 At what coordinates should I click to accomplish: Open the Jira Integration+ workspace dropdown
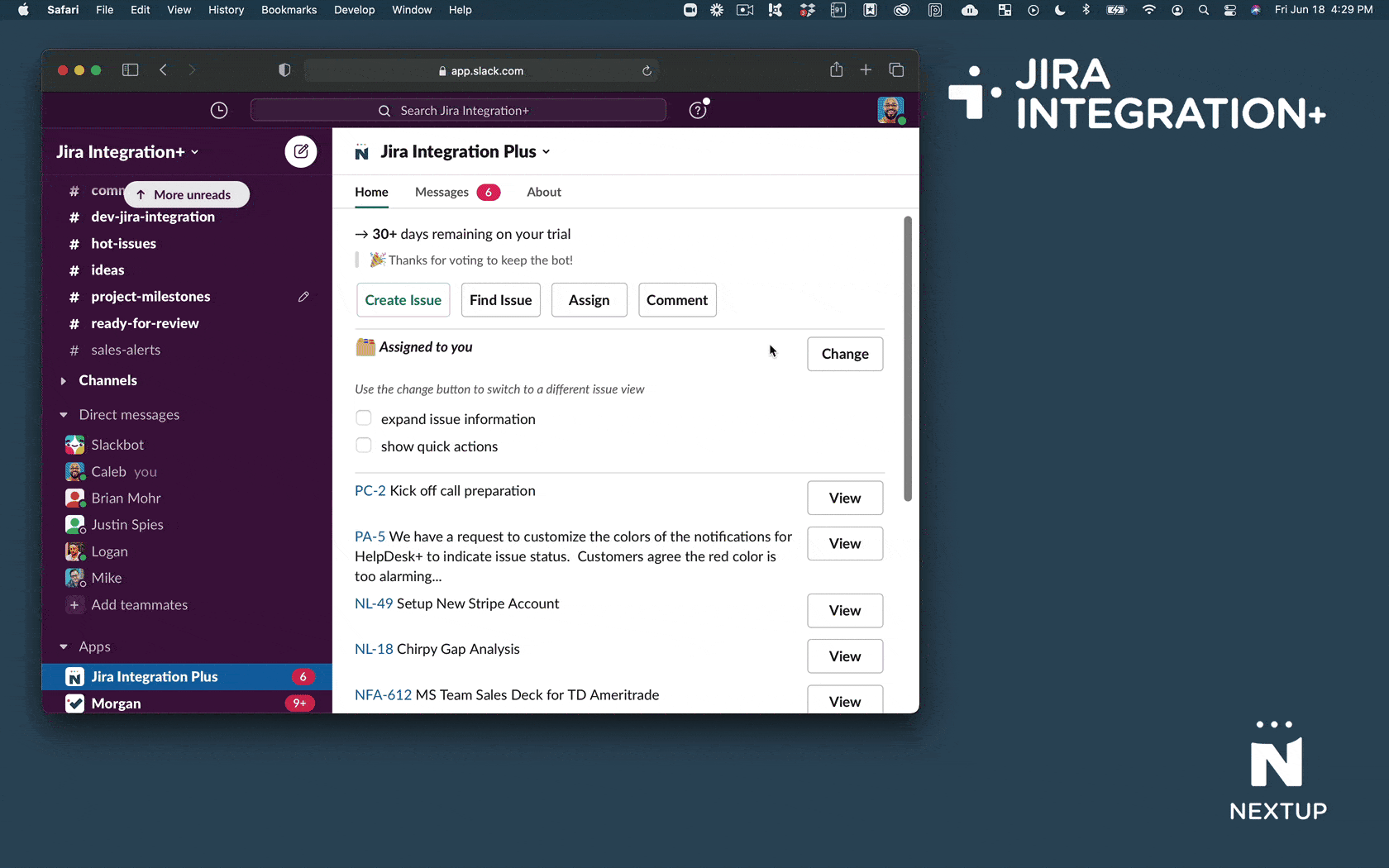coord(127,152)
